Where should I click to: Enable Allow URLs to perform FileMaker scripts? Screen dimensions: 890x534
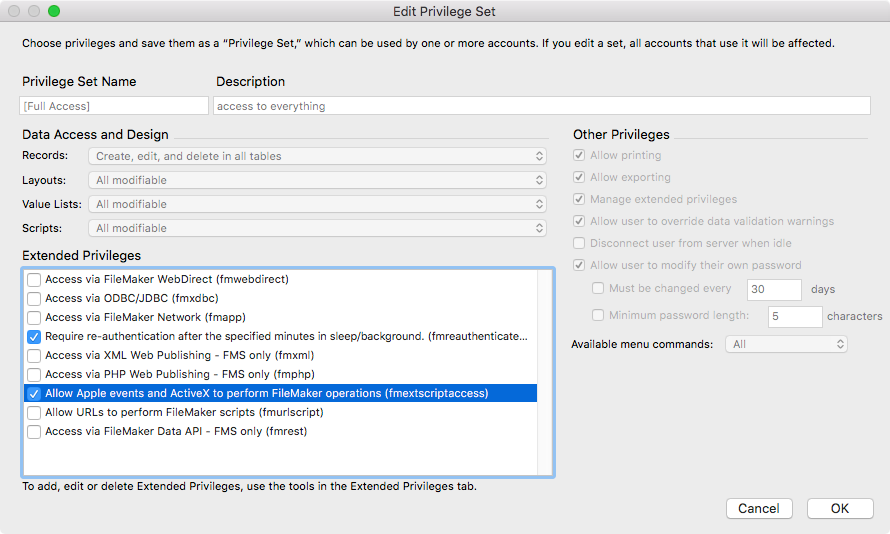[34, 413]
